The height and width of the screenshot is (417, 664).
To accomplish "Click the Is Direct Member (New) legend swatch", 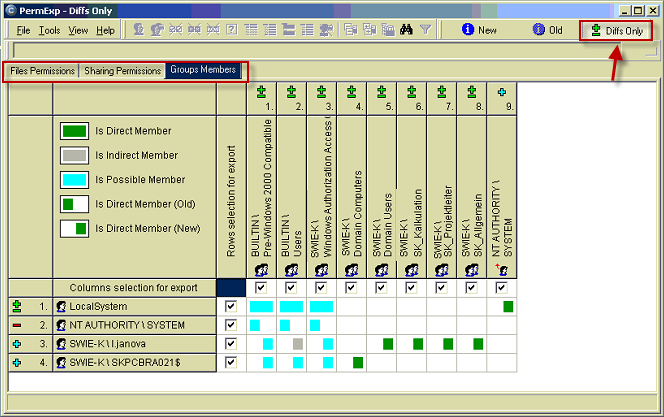I will (x=74, y=229).
